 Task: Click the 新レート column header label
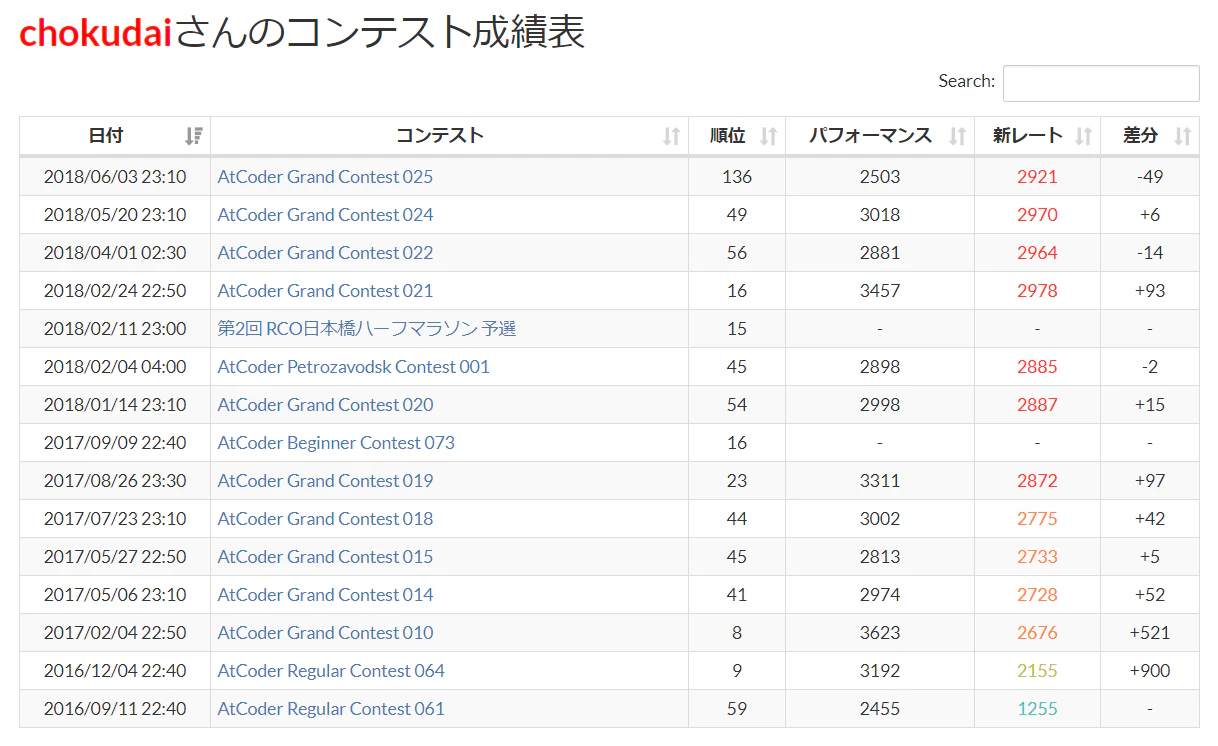(1028, 136)
